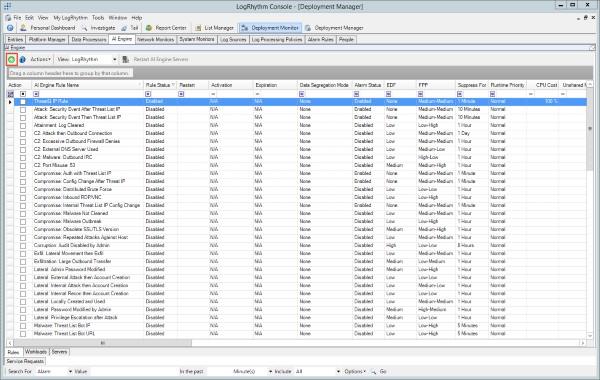The height and width of the screenshot is (380, 600).
Task: Open List Manager
Action: tap(215, 28)
